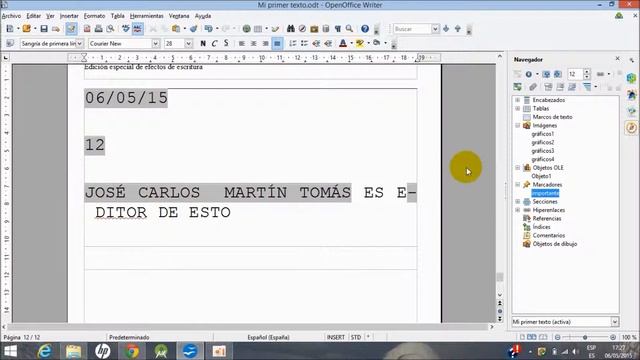
Task: Open the 'Mi primer texto (activa)' document dropdown
Action: (x=614, y=322)
